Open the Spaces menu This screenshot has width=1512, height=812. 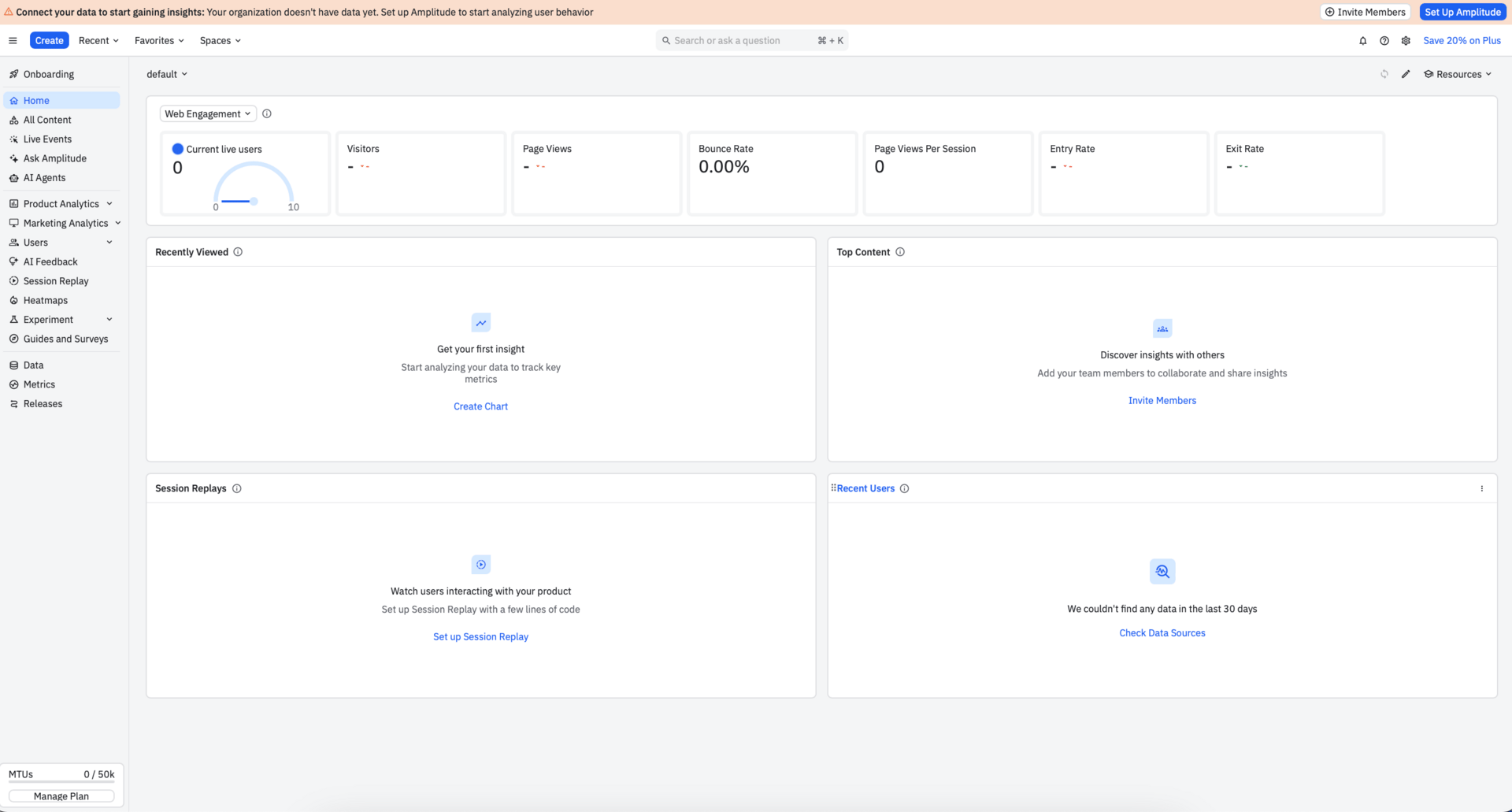[x=220, y=41]
